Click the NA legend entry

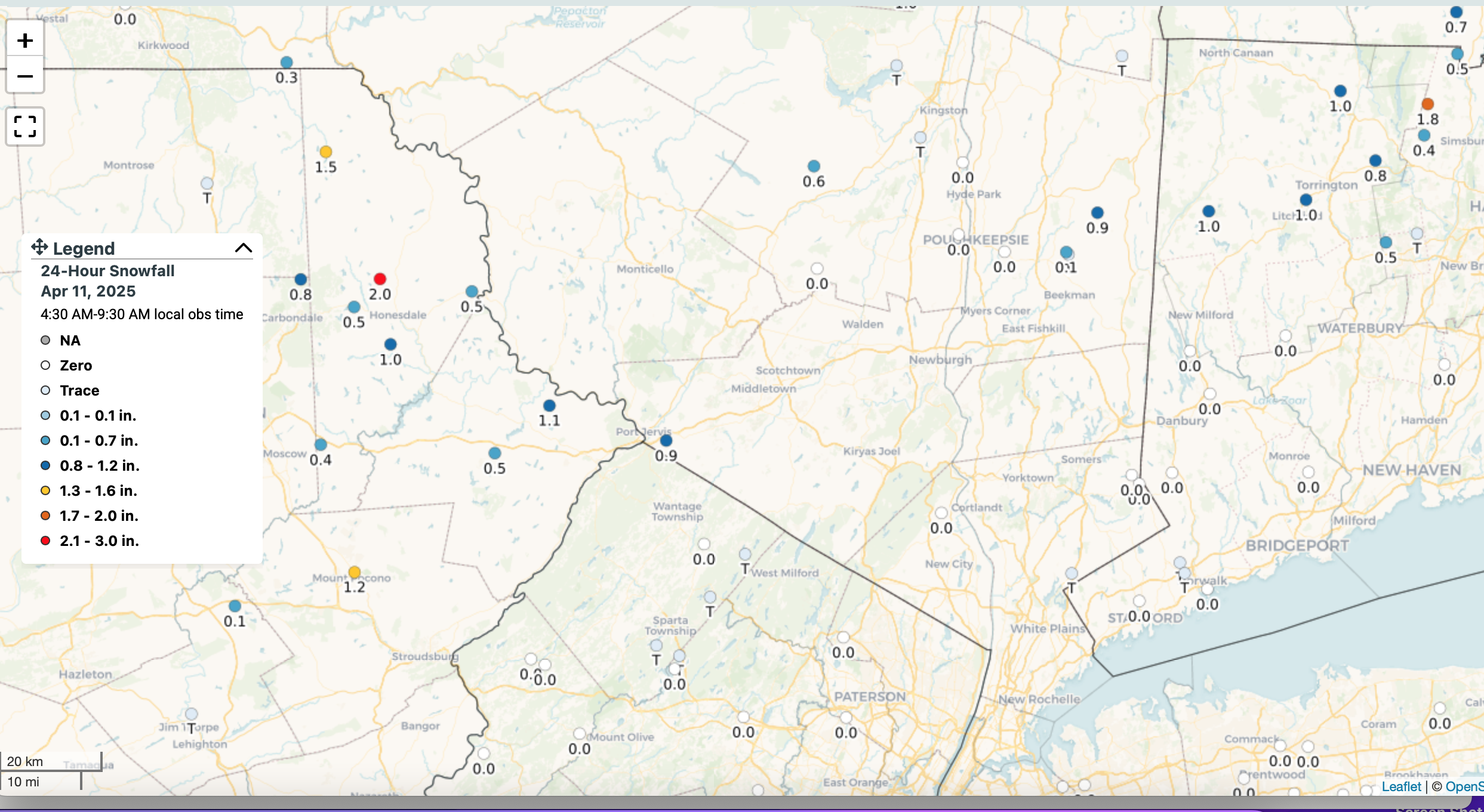pos(70,341)
